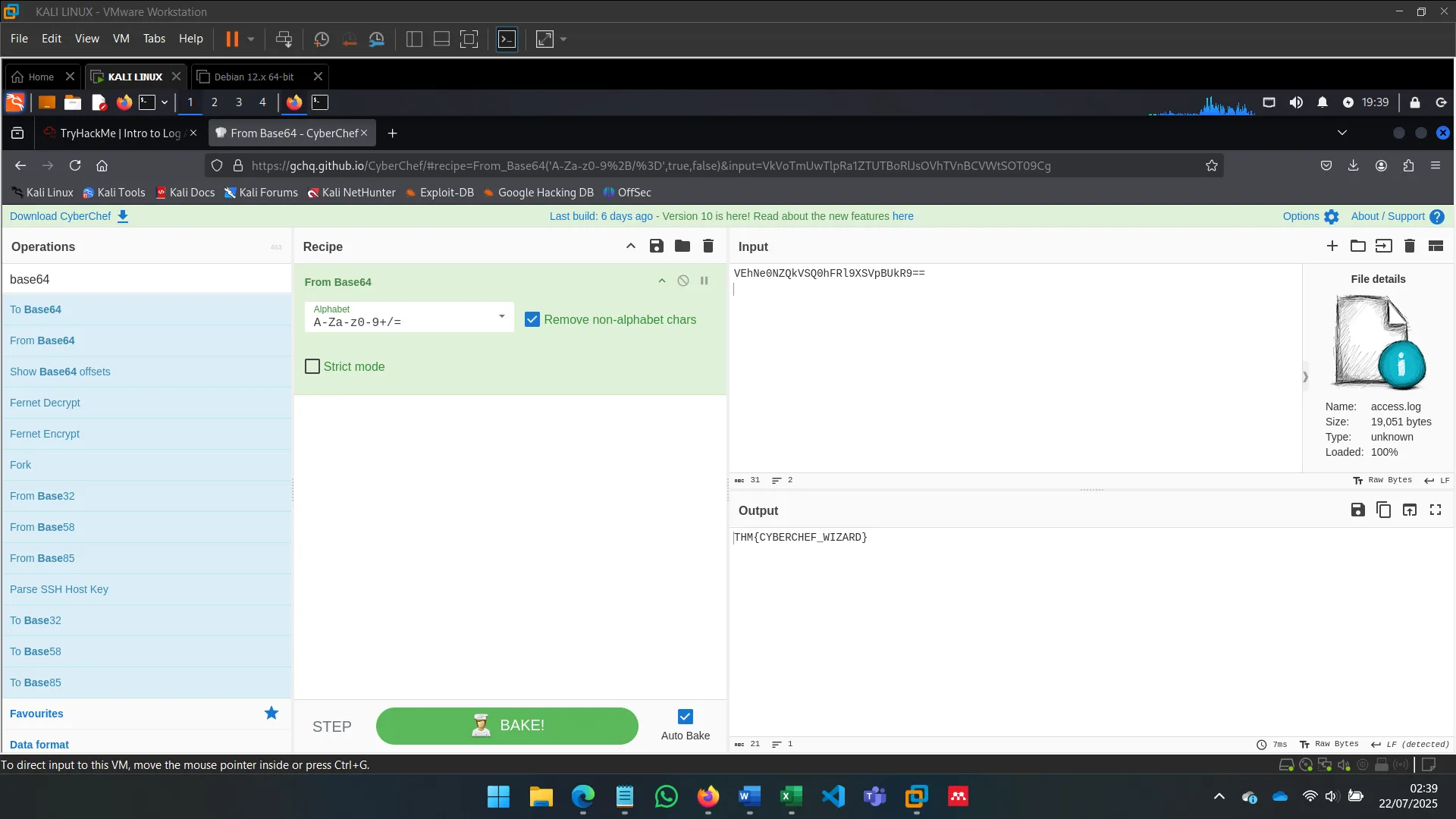Switch to the TryHackMe browser tab
Viewport: 1456px width, 819px height.
pos(118,133)
